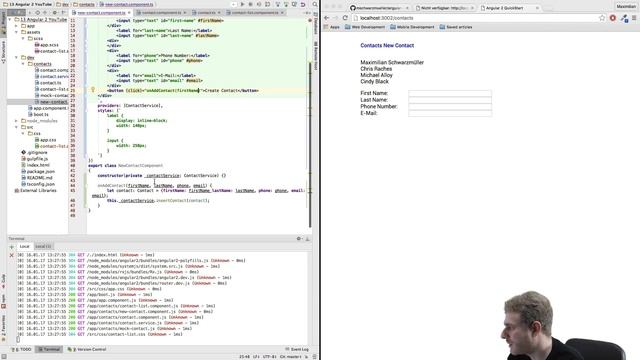The height and width of the screenshot is (360, 640).
Task: Click the New Contact link on the page
Action: 398,45
